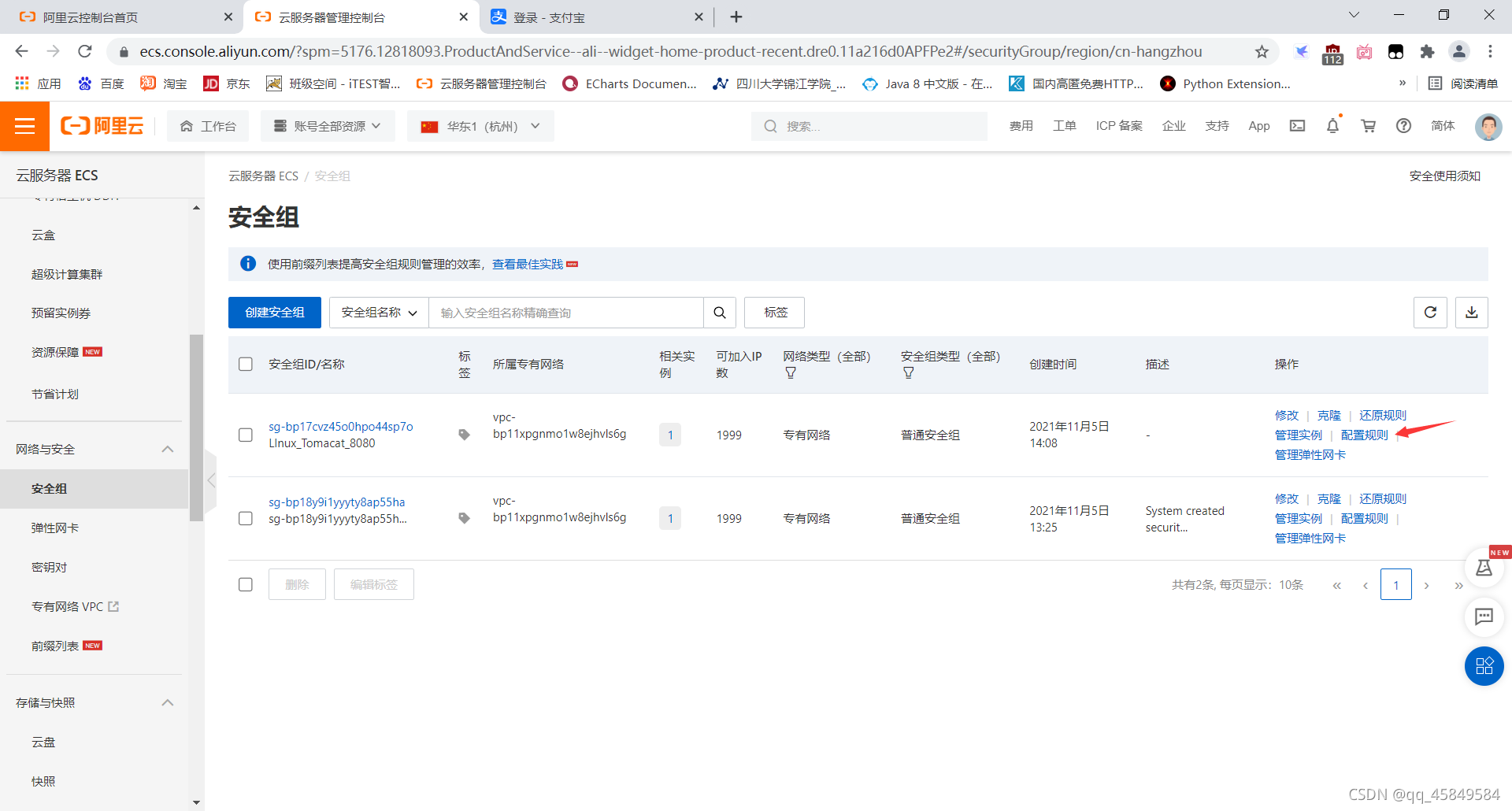1512x811 pixels.
Task: Check the LInux_Tomacat_8080 row checkbox
Action: 246,435
